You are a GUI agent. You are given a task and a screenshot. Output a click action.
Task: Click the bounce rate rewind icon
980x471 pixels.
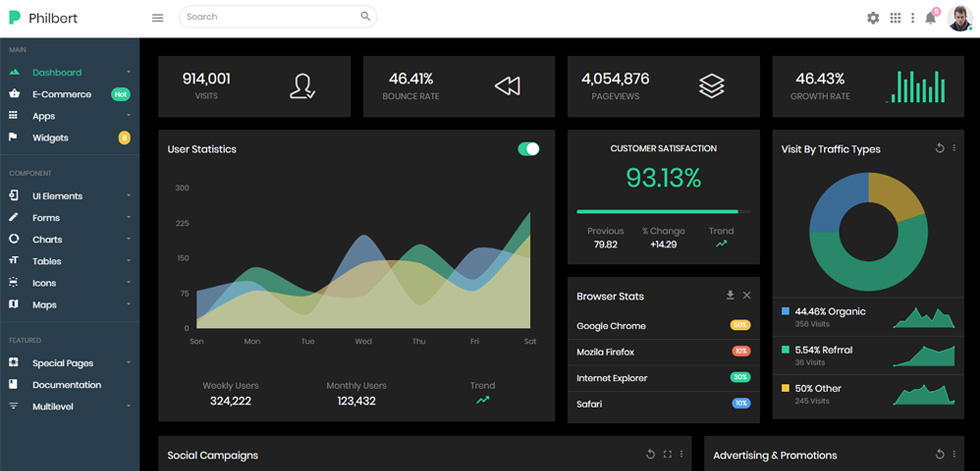pos(508,86)
